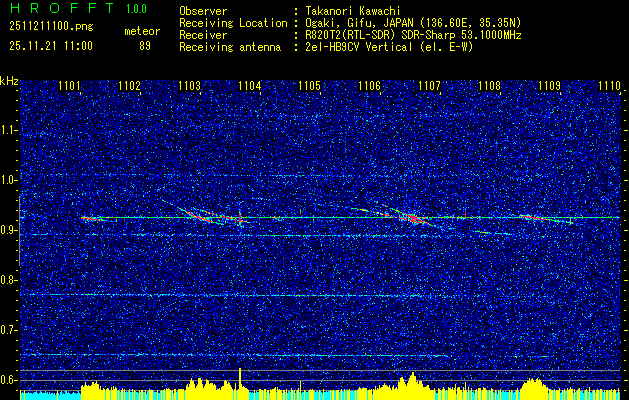
Task: Click time marker 1105
Action: tap(310, 86)
